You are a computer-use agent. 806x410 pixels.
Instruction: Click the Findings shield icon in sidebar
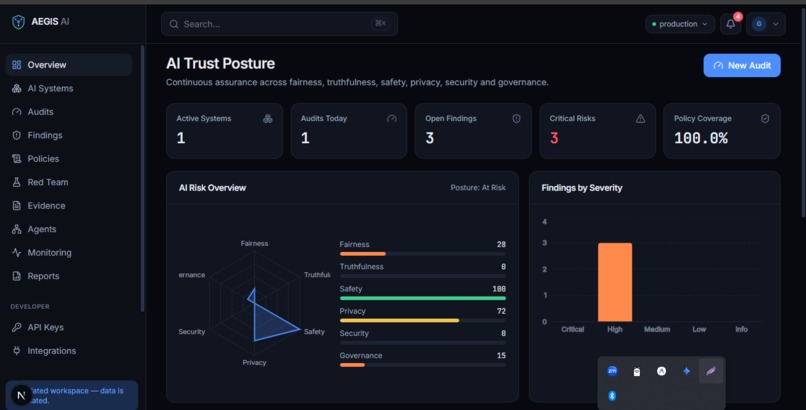click(16, 135)
